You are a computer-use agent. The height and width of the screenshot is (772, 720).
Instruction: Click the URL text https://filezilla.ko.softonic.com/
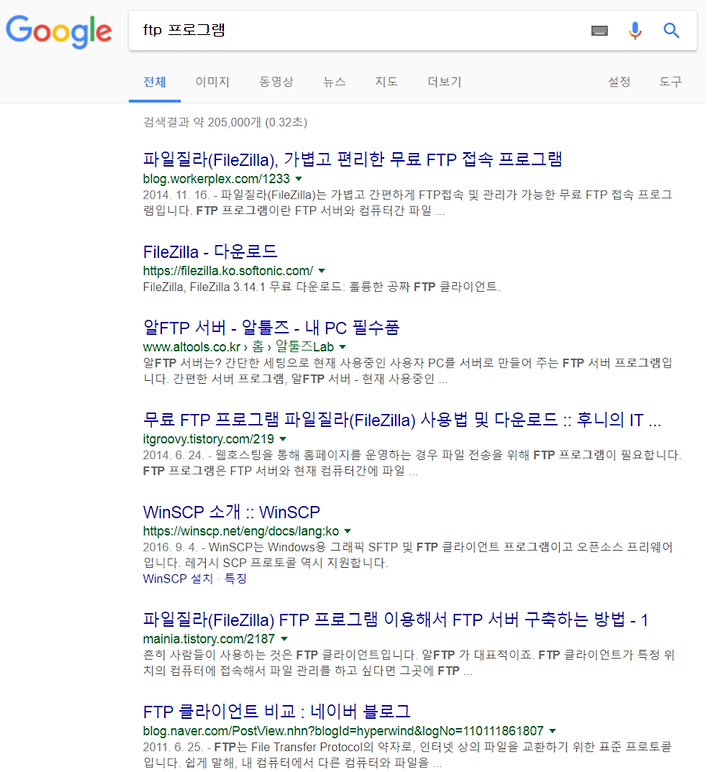(x=228, y=271)
